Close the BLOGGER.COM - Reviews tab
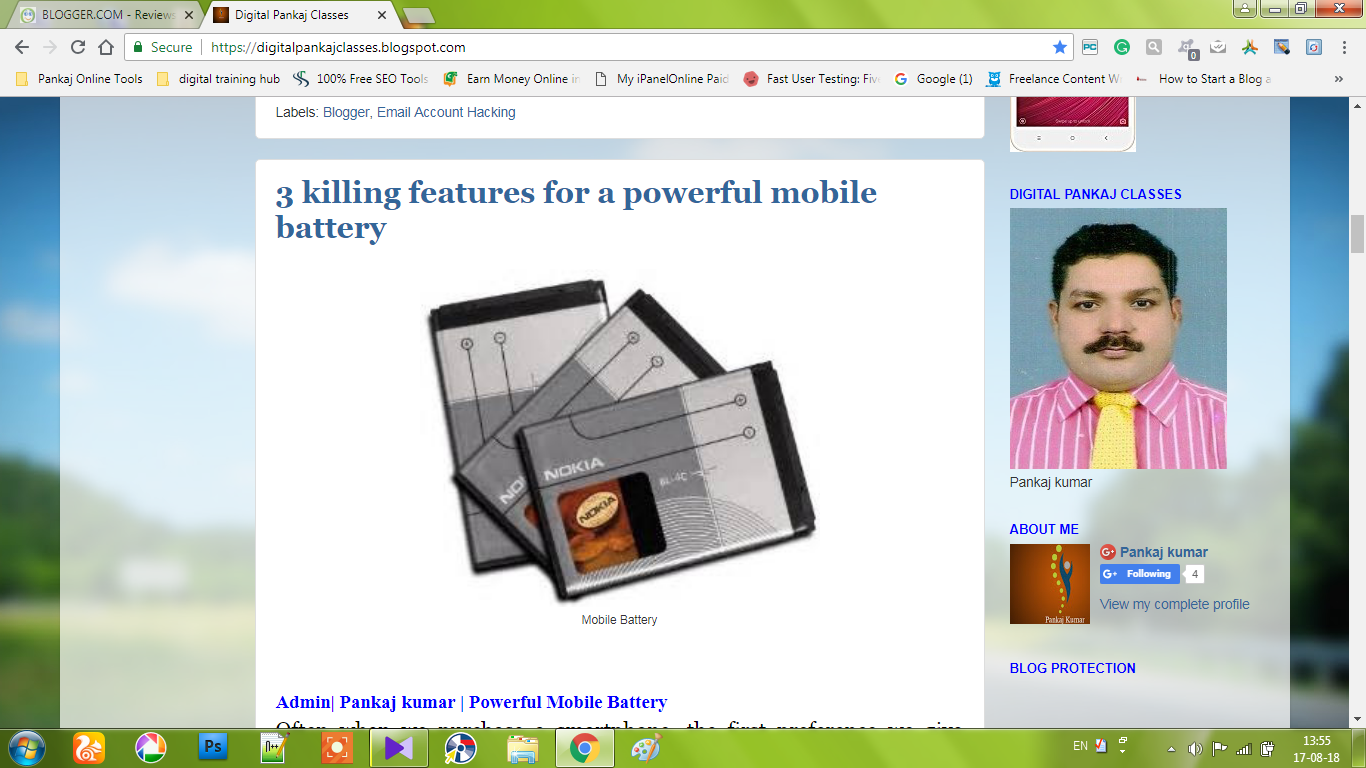Image resolution: width=1366 pixels, height=768 pixels. click(x=189, y=15)
